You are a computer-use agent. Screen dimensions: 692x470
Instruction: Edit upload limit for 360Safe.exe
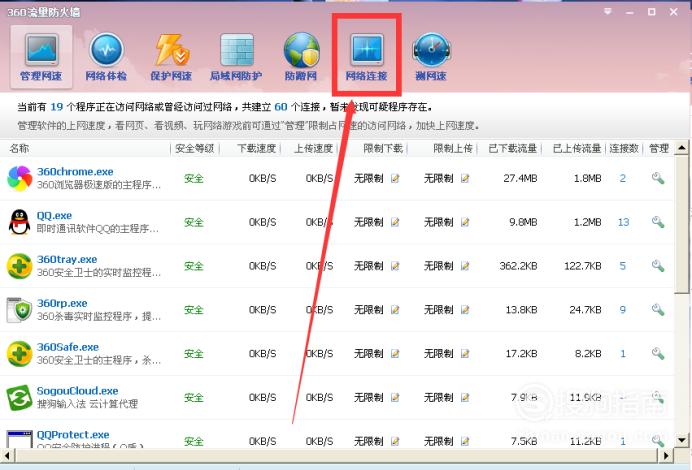465,353
